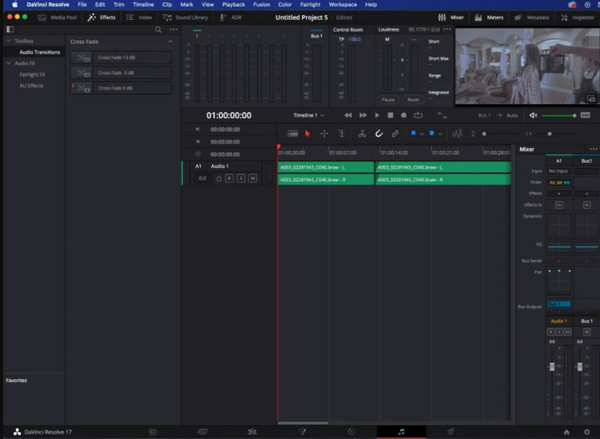Open the Media Pool panel
600x439 pixels.
pyautogui.click(x=57, y=17)
